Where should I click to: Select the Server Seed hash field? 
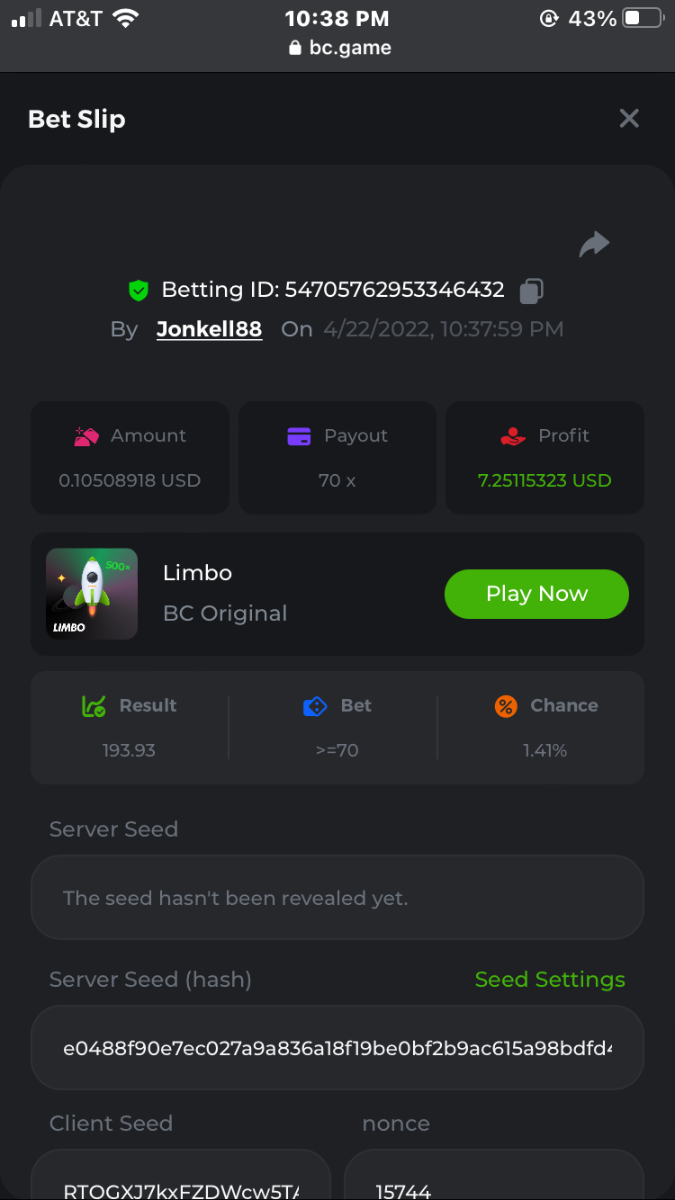pos(337,1048)
